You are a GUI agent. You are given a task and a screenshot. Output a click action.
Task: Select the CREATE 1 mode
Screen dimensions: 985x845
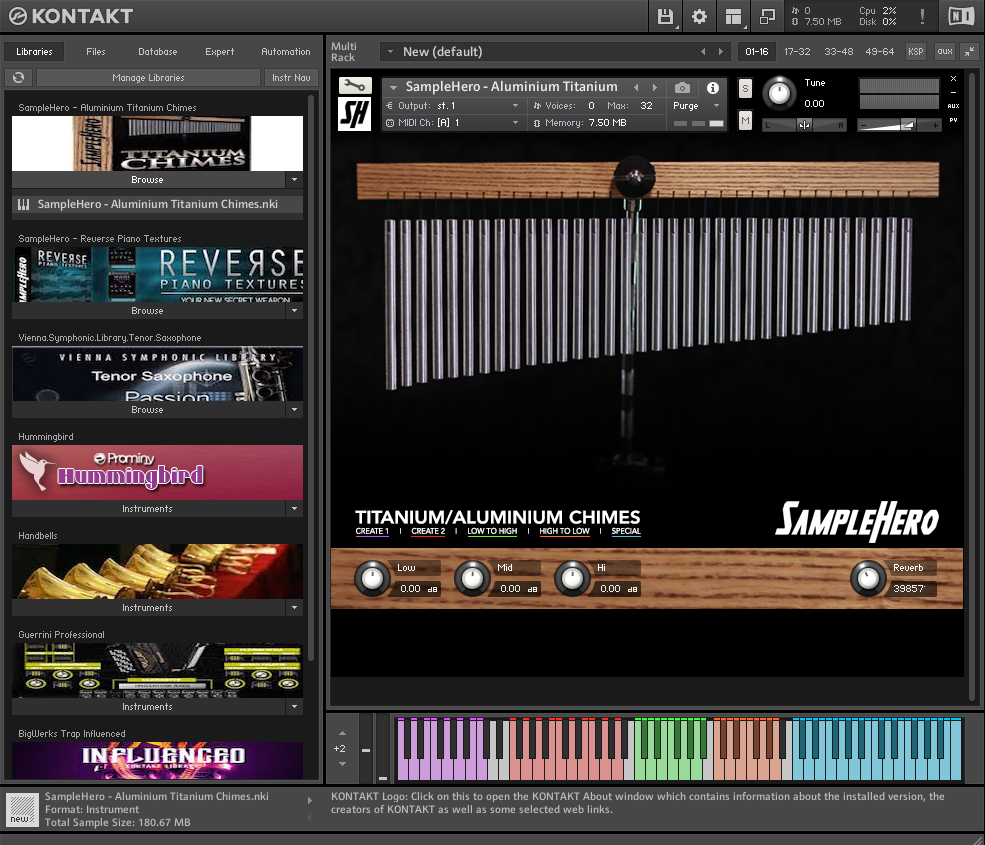[372, 531]
